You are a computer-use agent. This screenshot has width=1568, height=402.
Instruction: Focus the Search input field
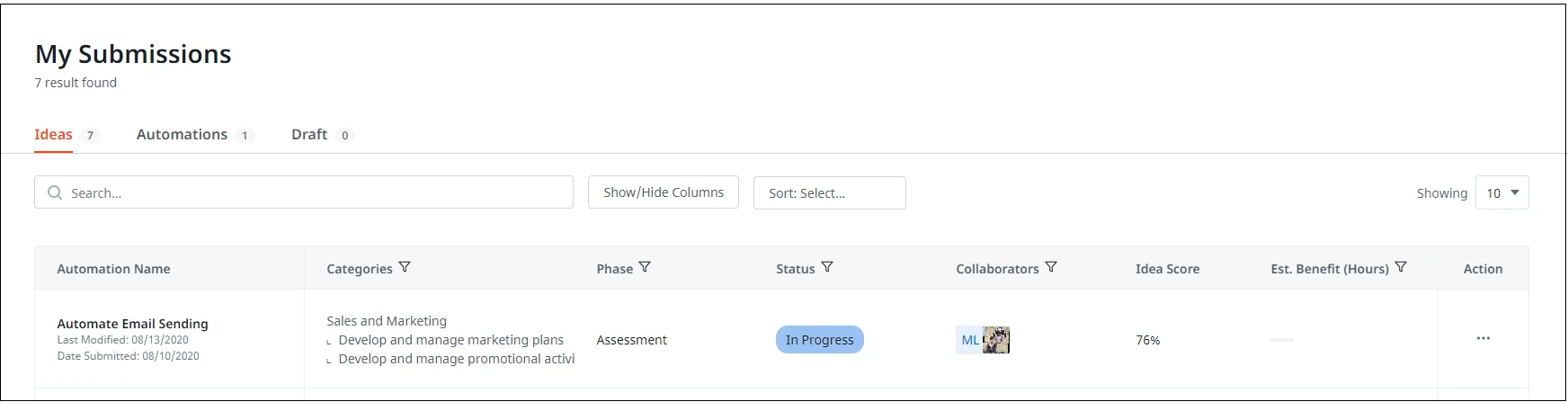pos(304,192)
